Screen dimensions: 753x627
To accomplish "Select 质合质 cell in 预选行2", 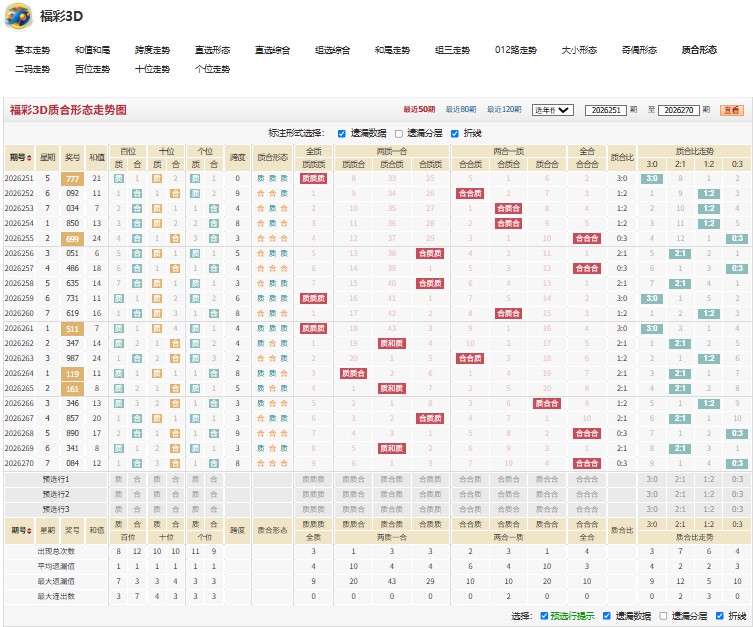I will click(x=392, y=494).
